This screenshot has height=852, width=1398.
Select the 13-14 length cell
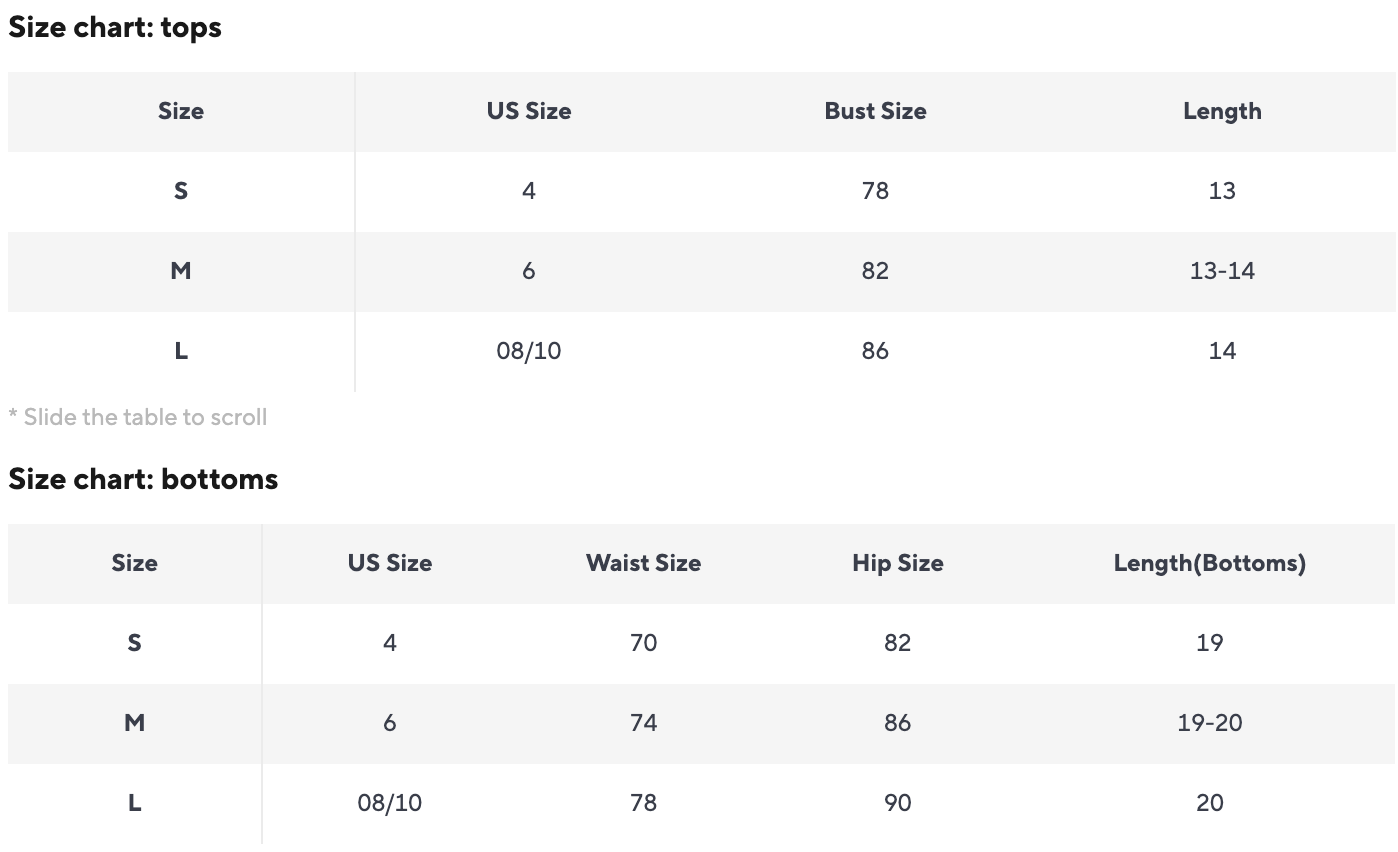pos(1221,271)
